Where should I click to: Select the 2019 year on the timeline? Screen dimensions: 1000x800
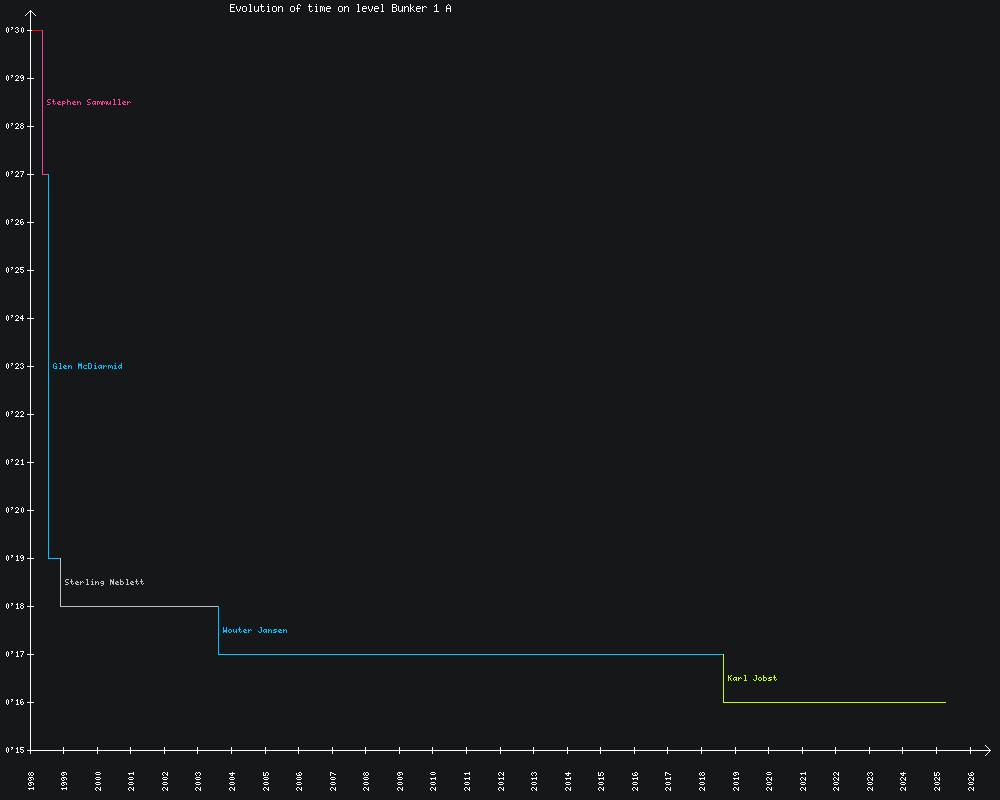pos(736,780)
